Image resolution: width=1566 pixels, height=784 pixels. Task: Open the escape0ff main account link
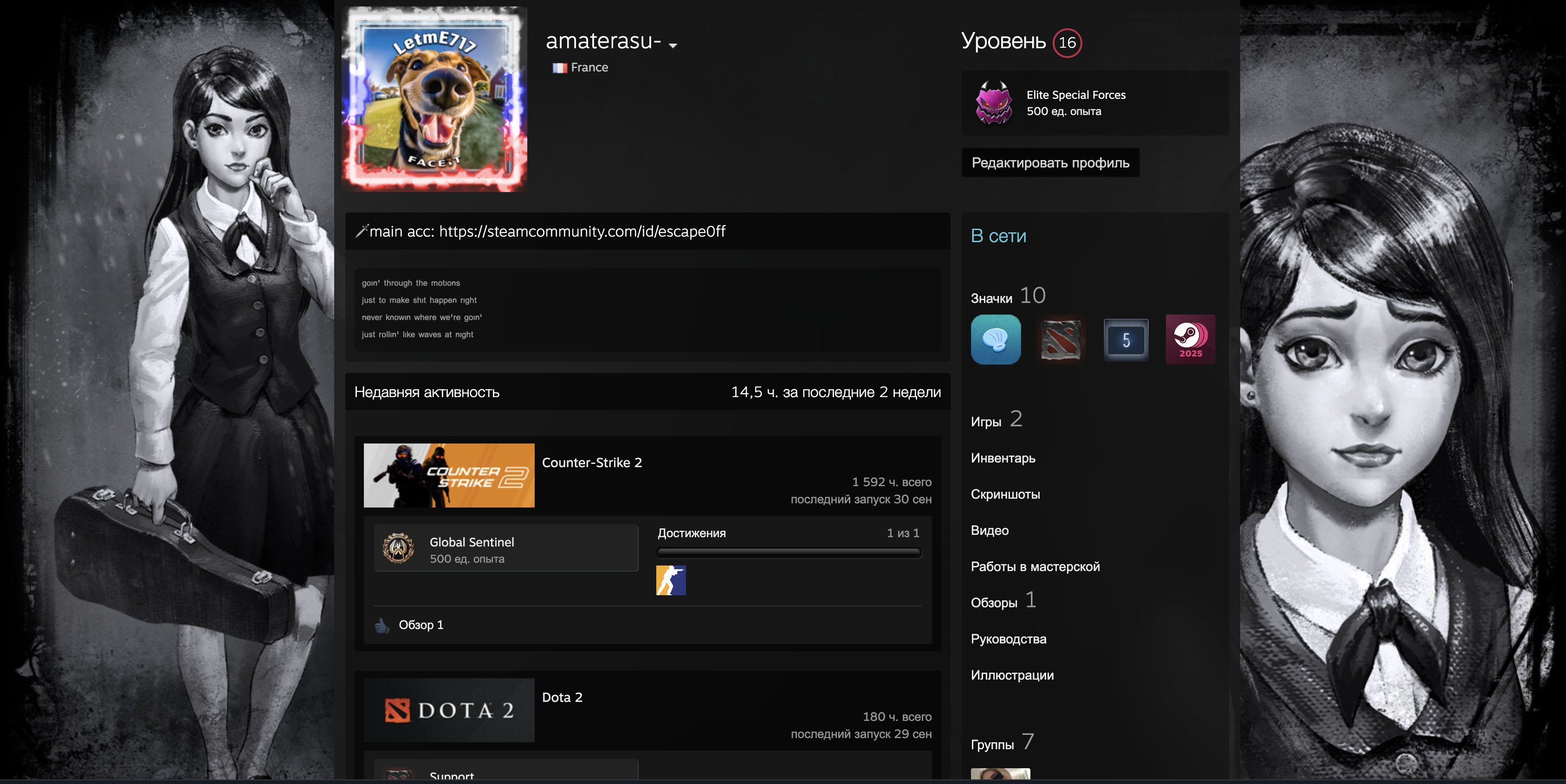(x=582, y=231)
